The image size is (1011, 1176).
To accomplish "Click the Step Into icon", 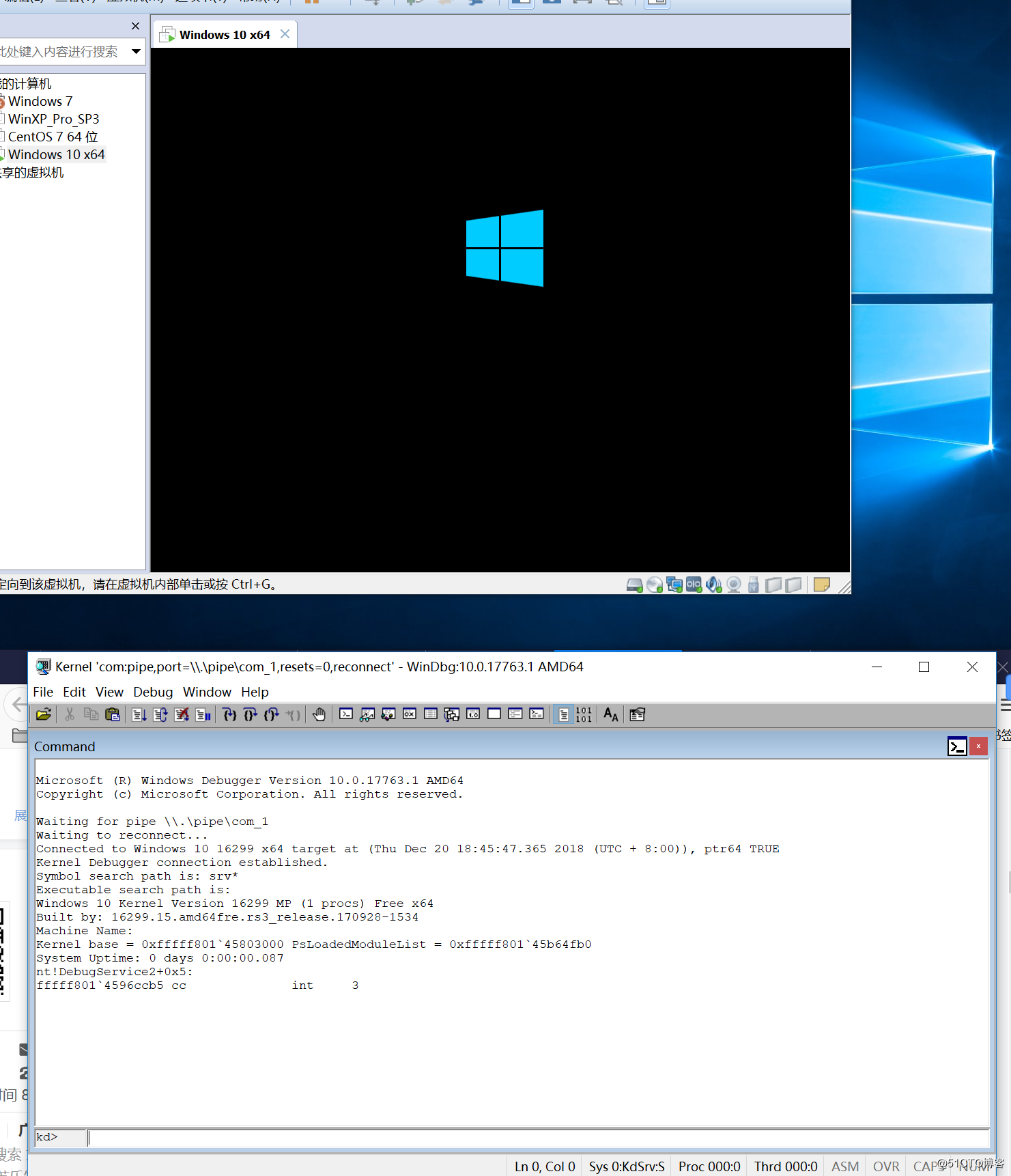I will pyautogui.click(x=229, y=714).
